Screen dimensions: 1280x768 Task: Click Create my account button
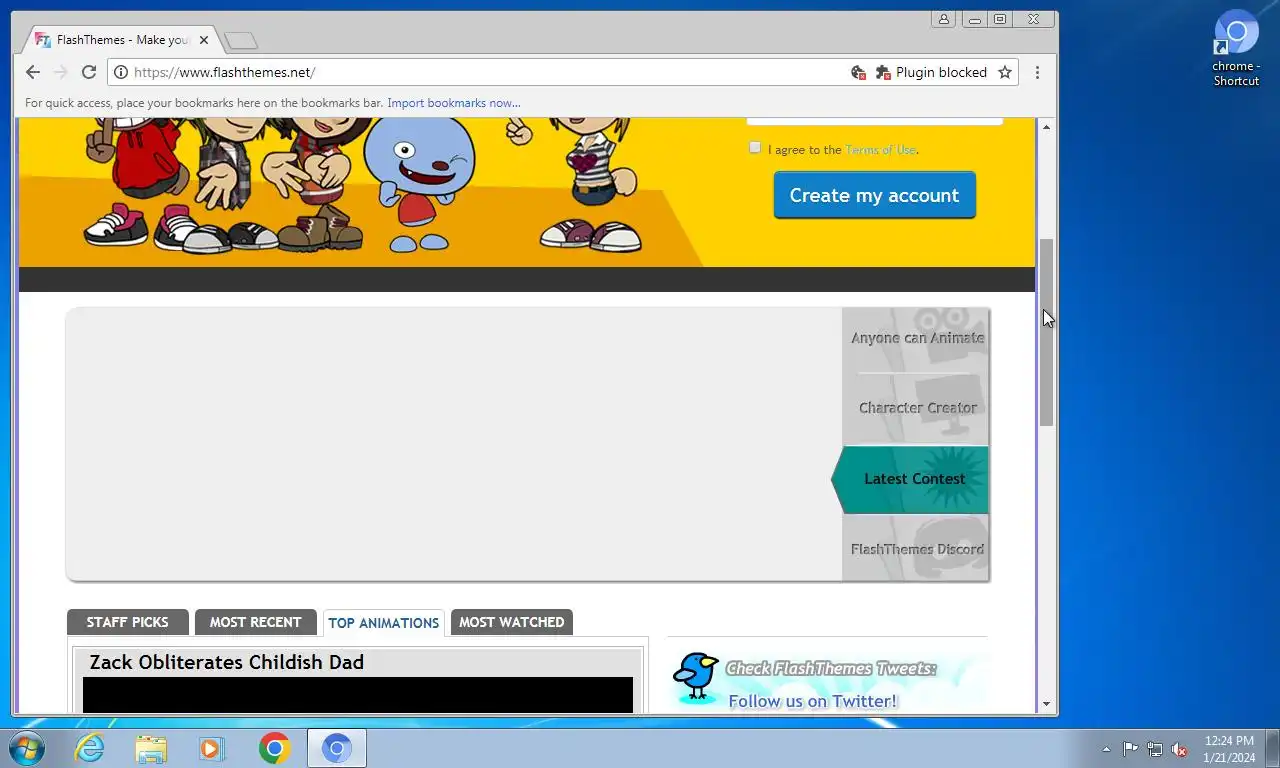(x=874, y=195)
